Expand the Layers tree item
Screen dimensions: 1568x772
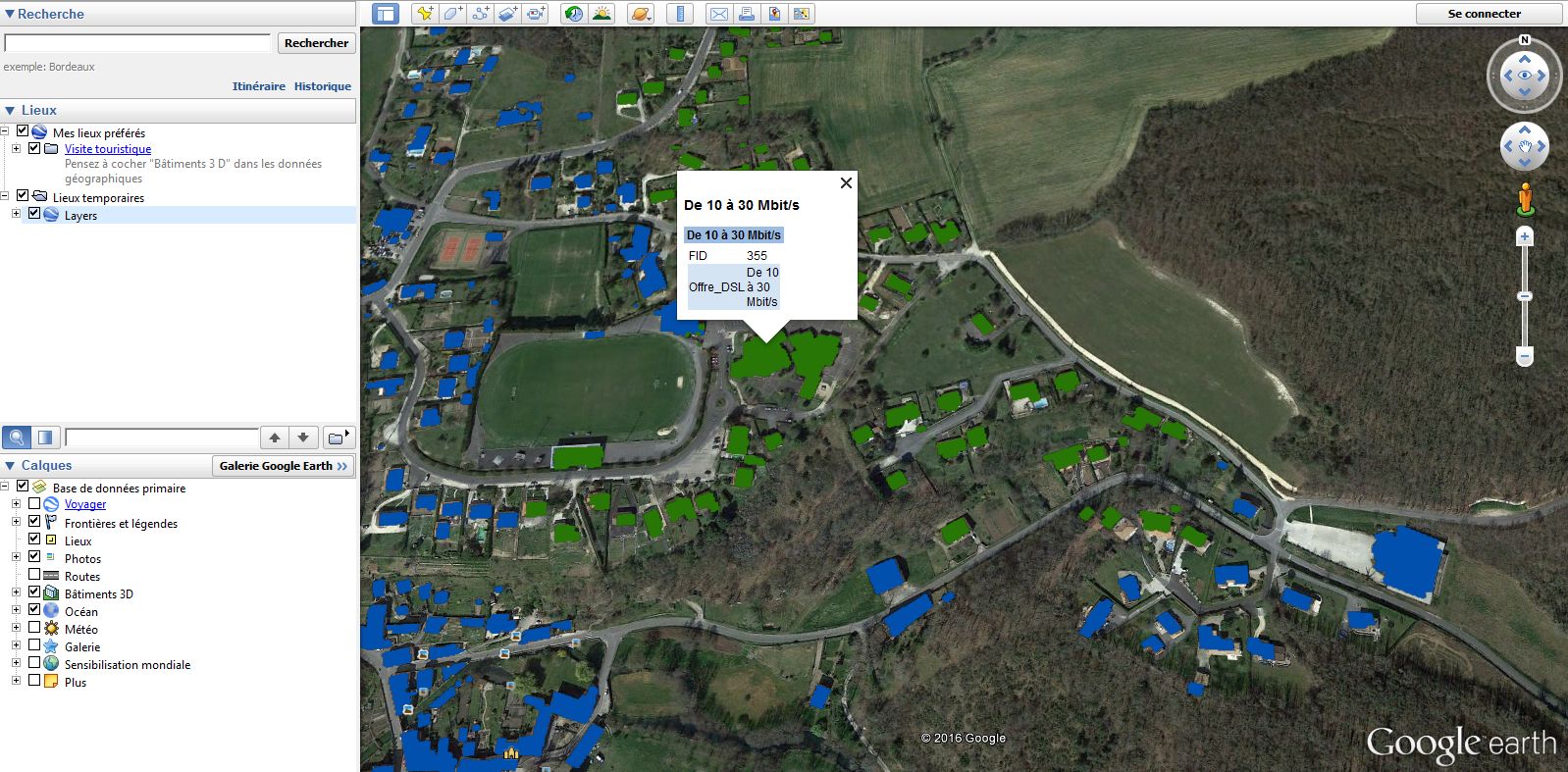16,214
